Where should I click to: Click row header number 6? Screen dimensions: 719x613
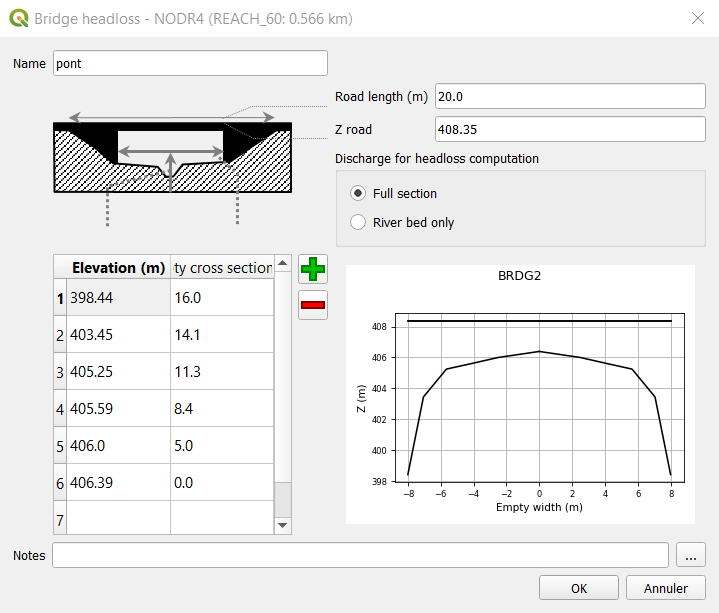(60, 483)
